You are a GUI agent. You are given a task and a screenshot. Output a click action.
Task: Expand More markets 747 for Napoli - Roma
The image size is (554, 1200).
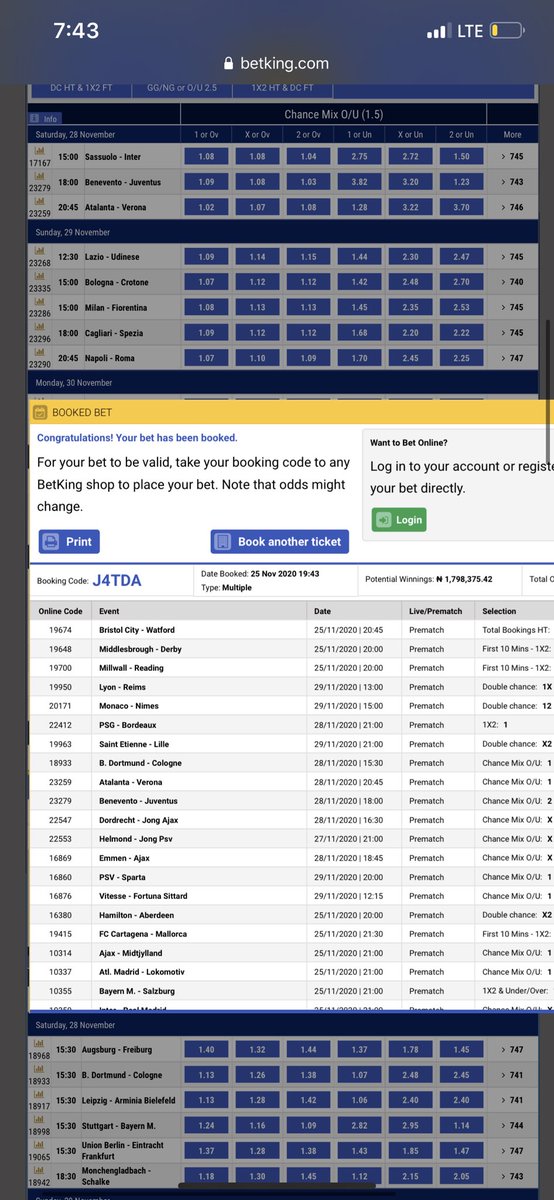pyautogui.click(x=514, y=357)
